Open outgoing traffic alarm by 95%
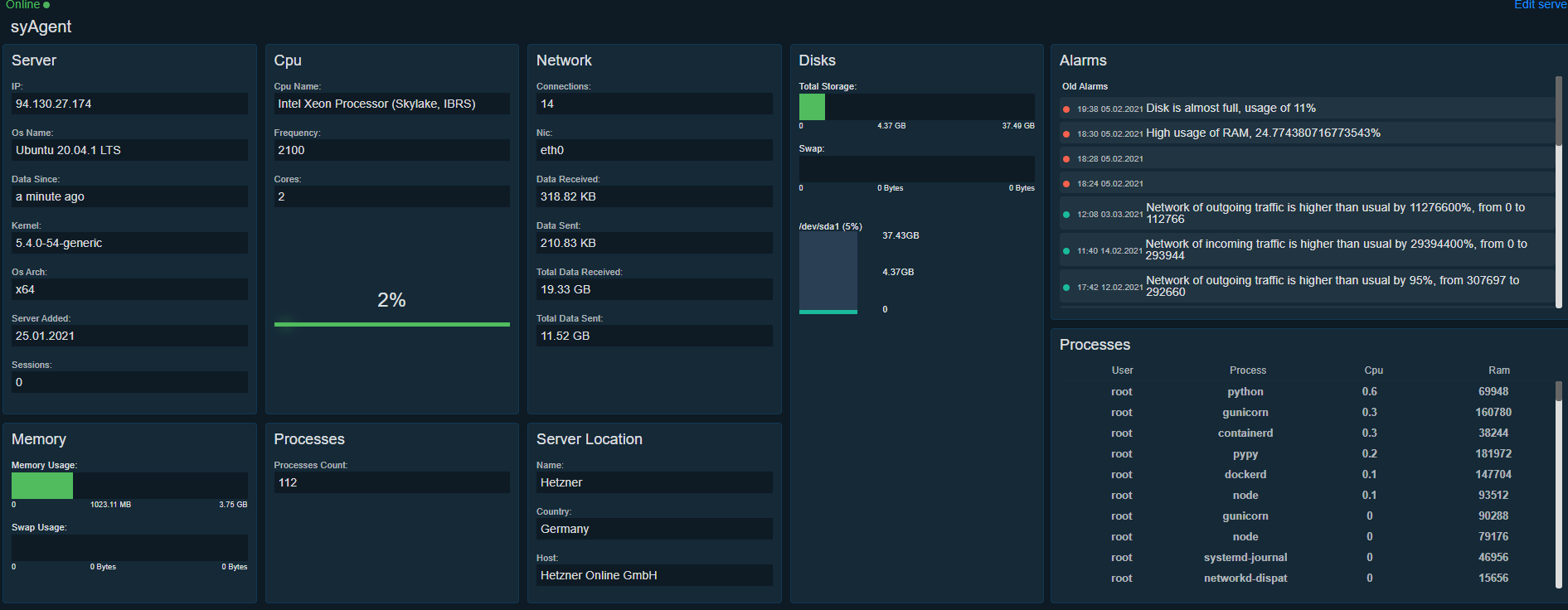Viewport: 1568px width, 610px height. (1307, 287)
